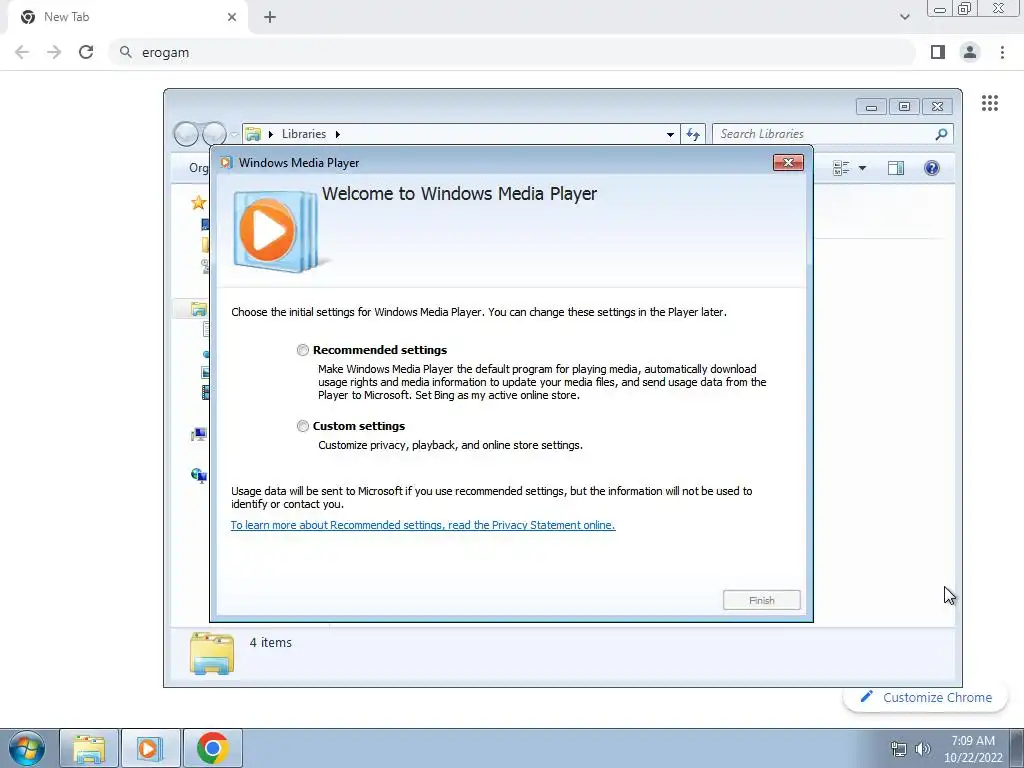Screen dimensions: 1024x768
Task: Click the Chrome reload page icon
Action: tap(86, 52)
